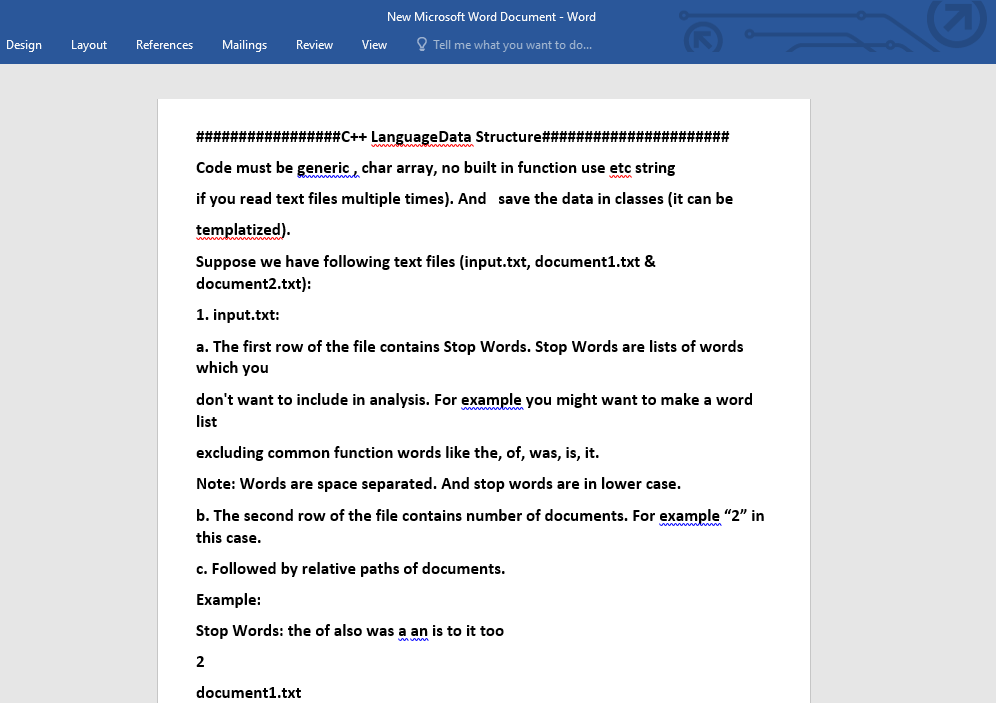The width and height of the screenshot is (996, 703).
Task: Click the document1.txt line
Action: (248, 692)
